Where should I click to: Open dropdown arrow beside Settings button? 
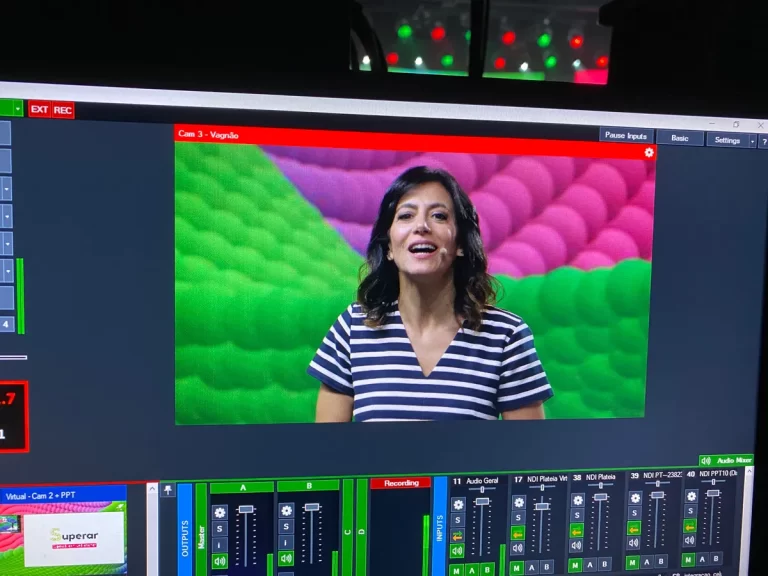click(753, 141)
